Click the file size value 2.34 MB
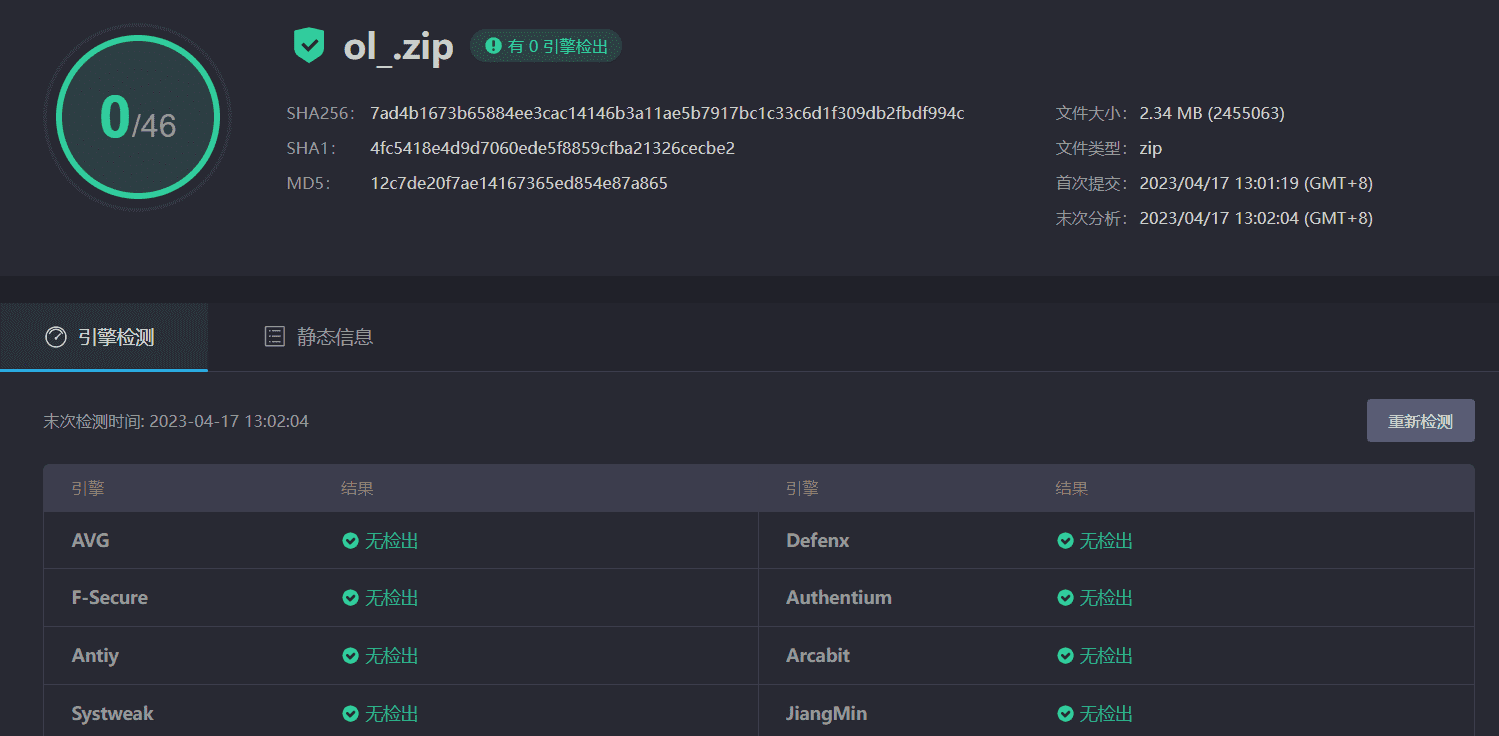 click(1212, 113)
